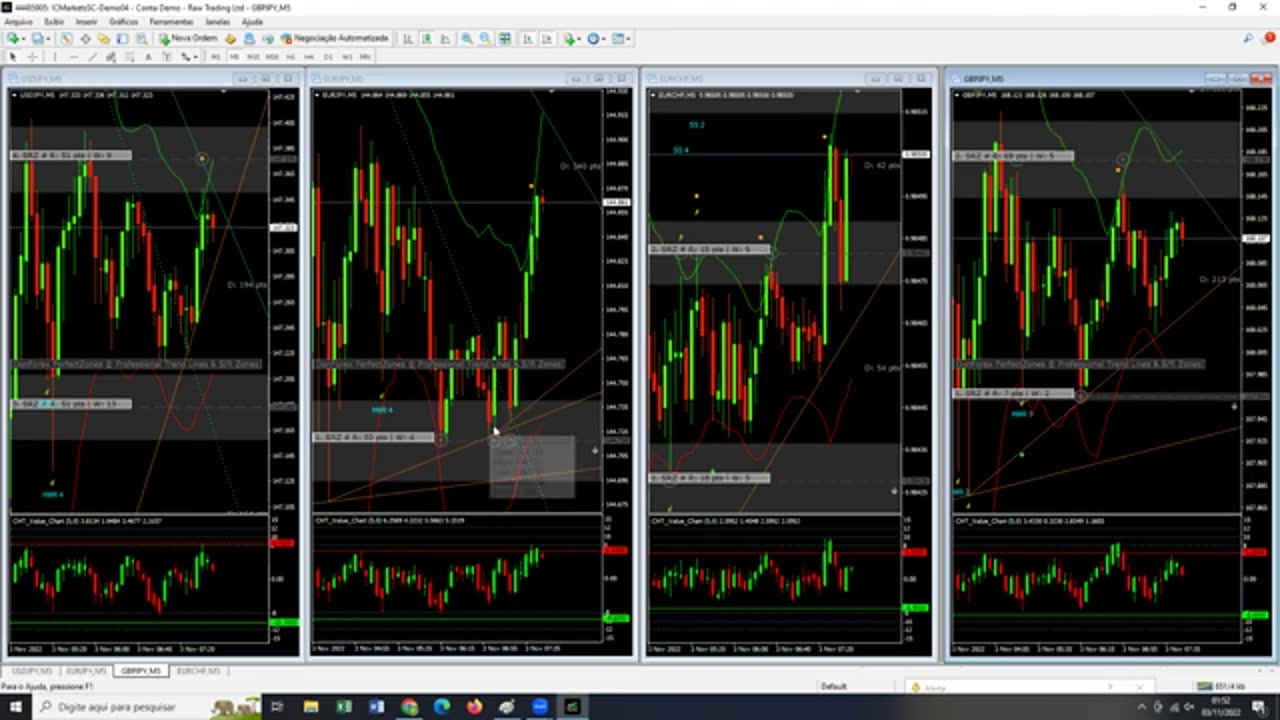Image resolution: width=1280 pixels, height=720 pixels.
Task: Switch to USDJPY,M5 chart tab
Action: [31, 671]
